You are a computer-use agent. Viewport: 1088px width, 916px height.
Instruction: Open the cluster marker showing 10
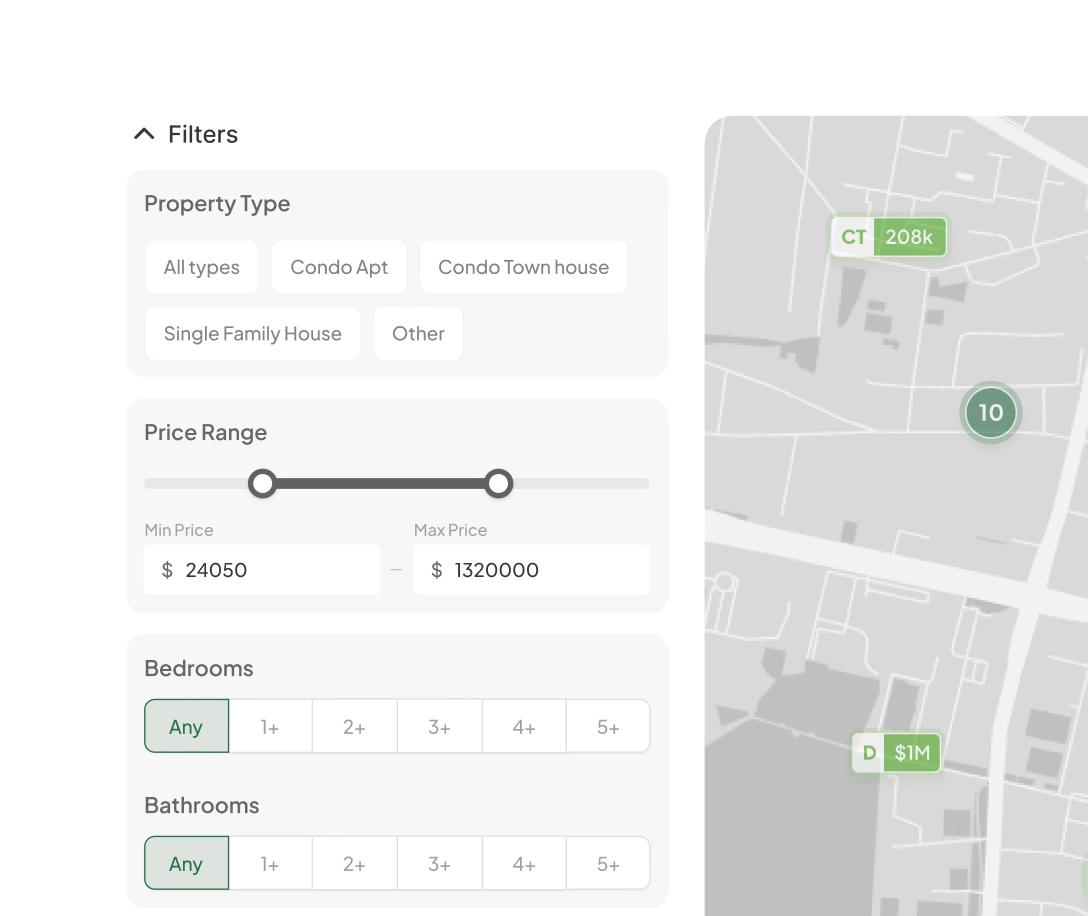[x=989, y=412]
